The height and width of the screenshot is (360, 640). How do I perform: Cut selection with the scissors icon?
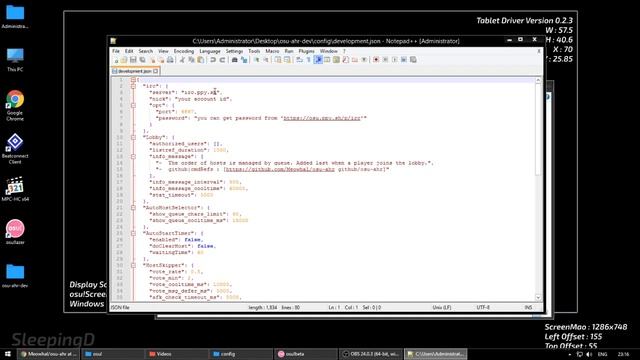click(x=182, y=60)
